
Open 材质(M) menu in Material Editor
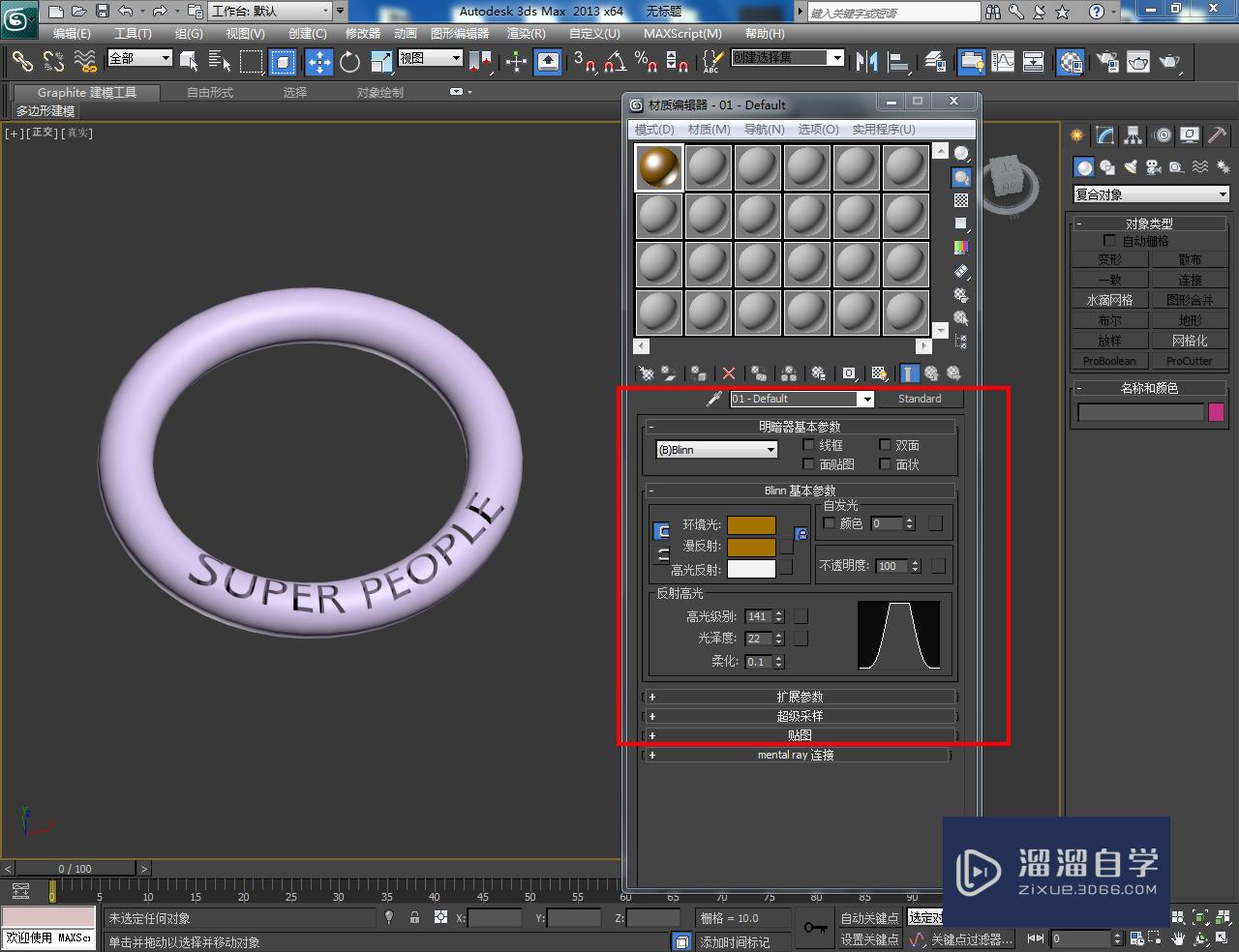click(x=710, y=129)
